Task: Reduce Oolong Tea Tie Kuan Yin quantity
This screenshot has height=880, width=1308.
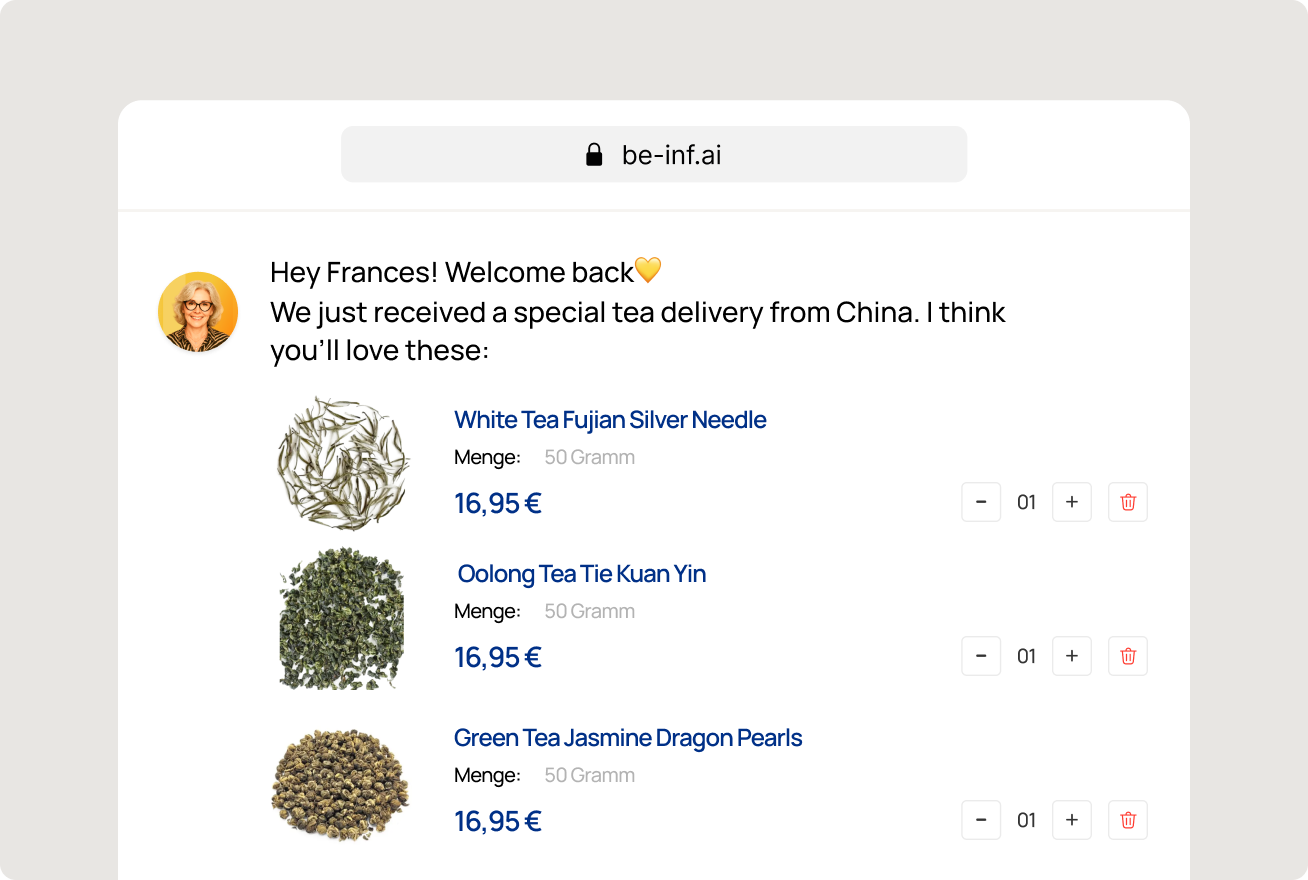Action: pos(981,656)
